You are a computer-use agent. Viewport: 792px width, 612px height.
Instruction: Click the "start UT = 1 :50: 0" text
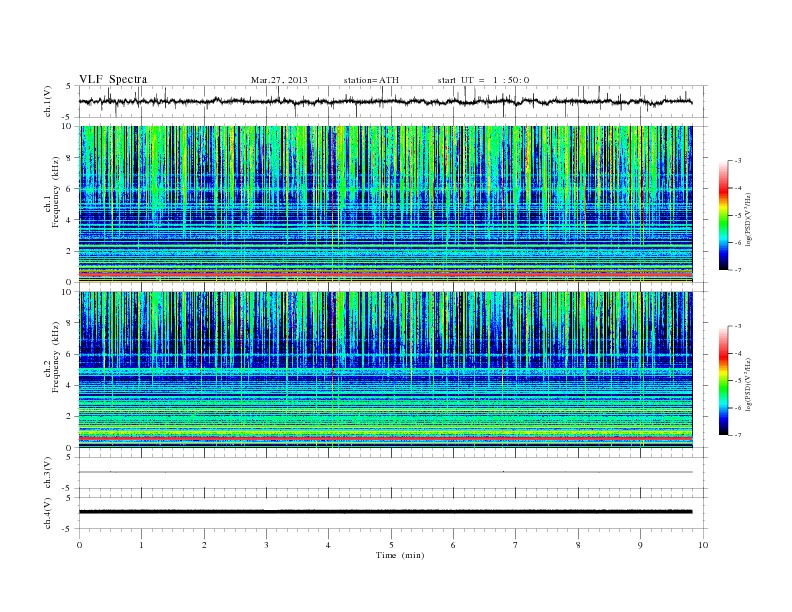[x=483, y=80]
